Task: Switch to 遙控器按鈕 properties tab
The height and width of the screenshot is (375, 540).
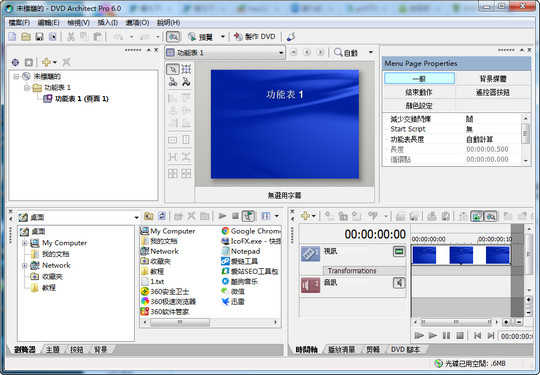Action: click(x=493, y=92)
